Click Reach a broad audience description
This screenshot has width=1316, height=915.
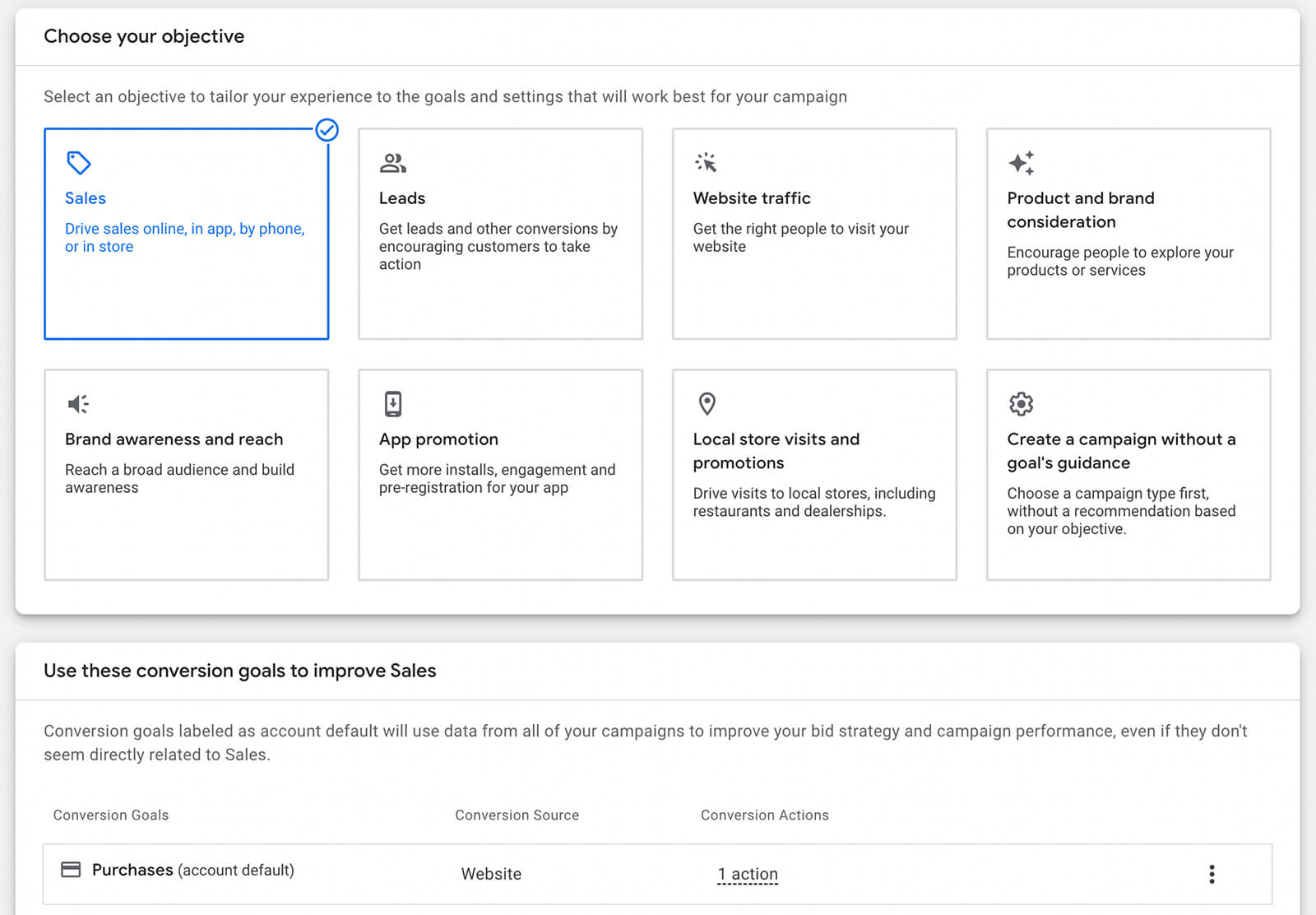click(x=179, y=479)
